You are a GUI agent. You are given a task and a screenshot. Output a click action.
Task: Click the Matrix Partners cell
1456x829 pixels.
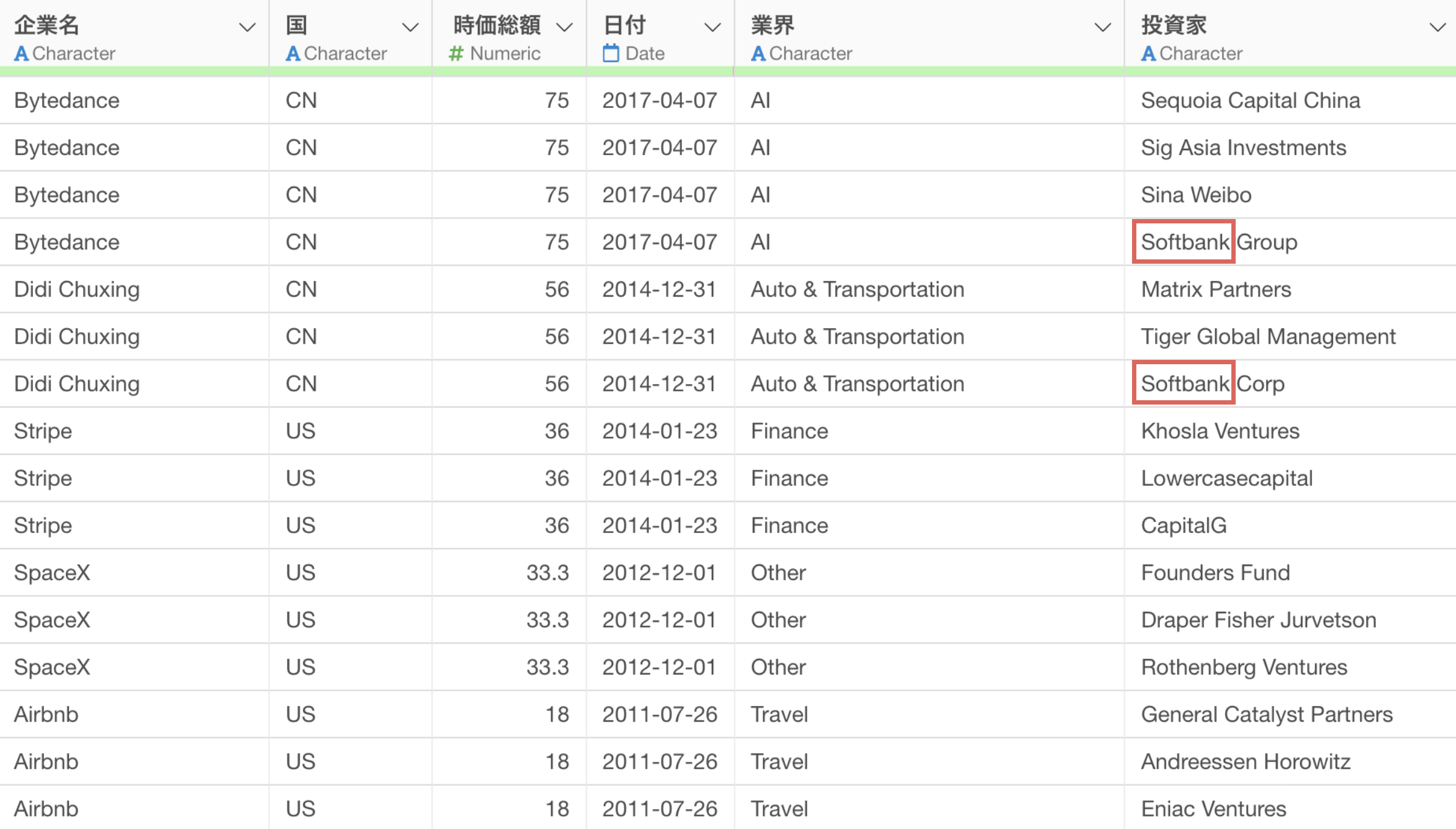click(x=1290, y=289)
